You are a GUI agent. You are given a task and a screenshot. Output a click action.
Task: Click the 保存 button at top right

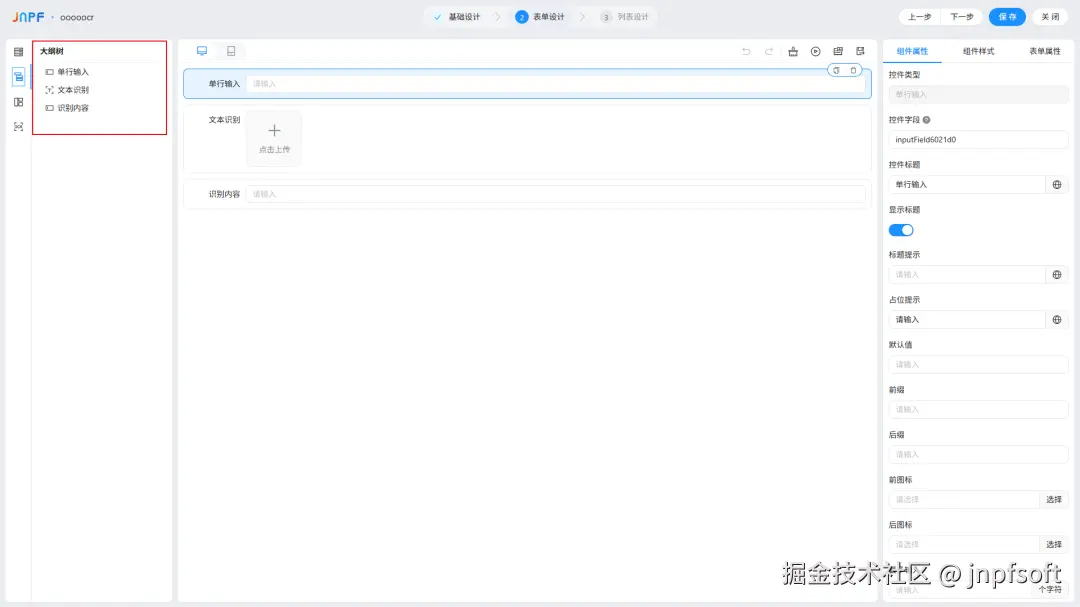(x=1007, y=16)
